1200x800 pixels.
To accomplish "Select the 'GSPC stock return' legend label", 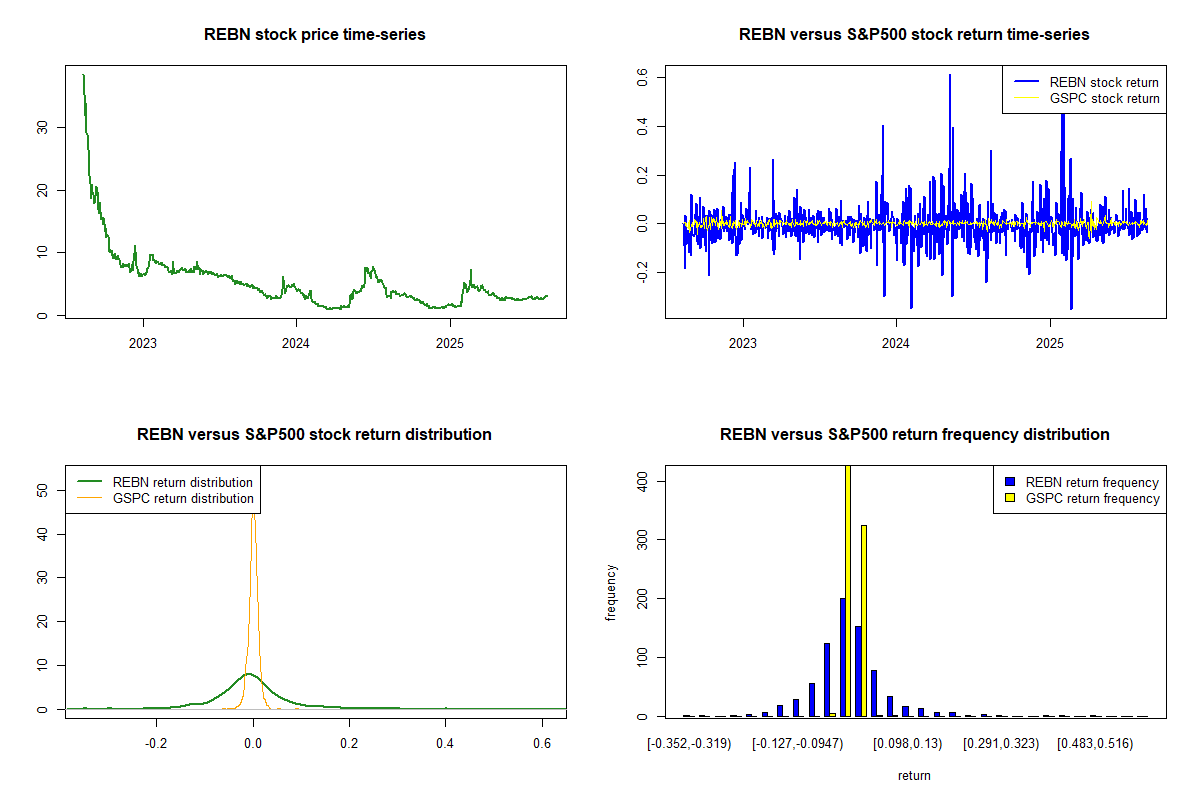I will pyautogui.click(x=1104, y=98).
